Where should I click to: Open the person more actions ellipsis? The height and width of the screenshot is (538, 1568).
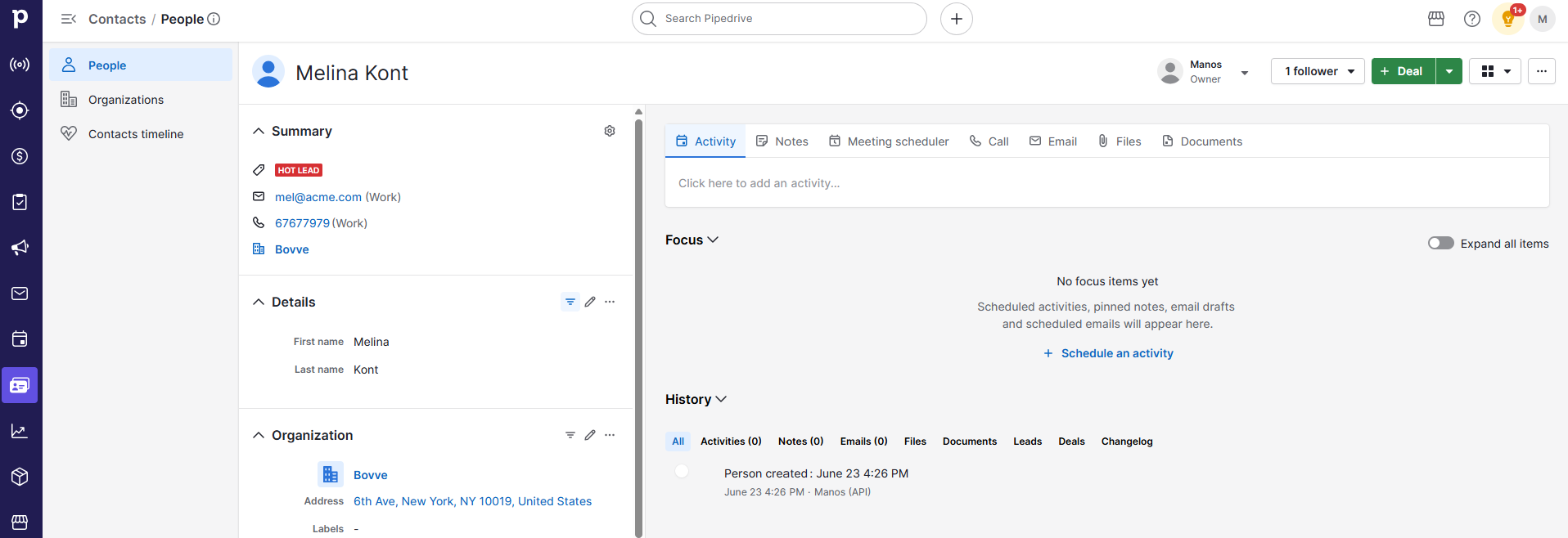tap(1542, 71)
